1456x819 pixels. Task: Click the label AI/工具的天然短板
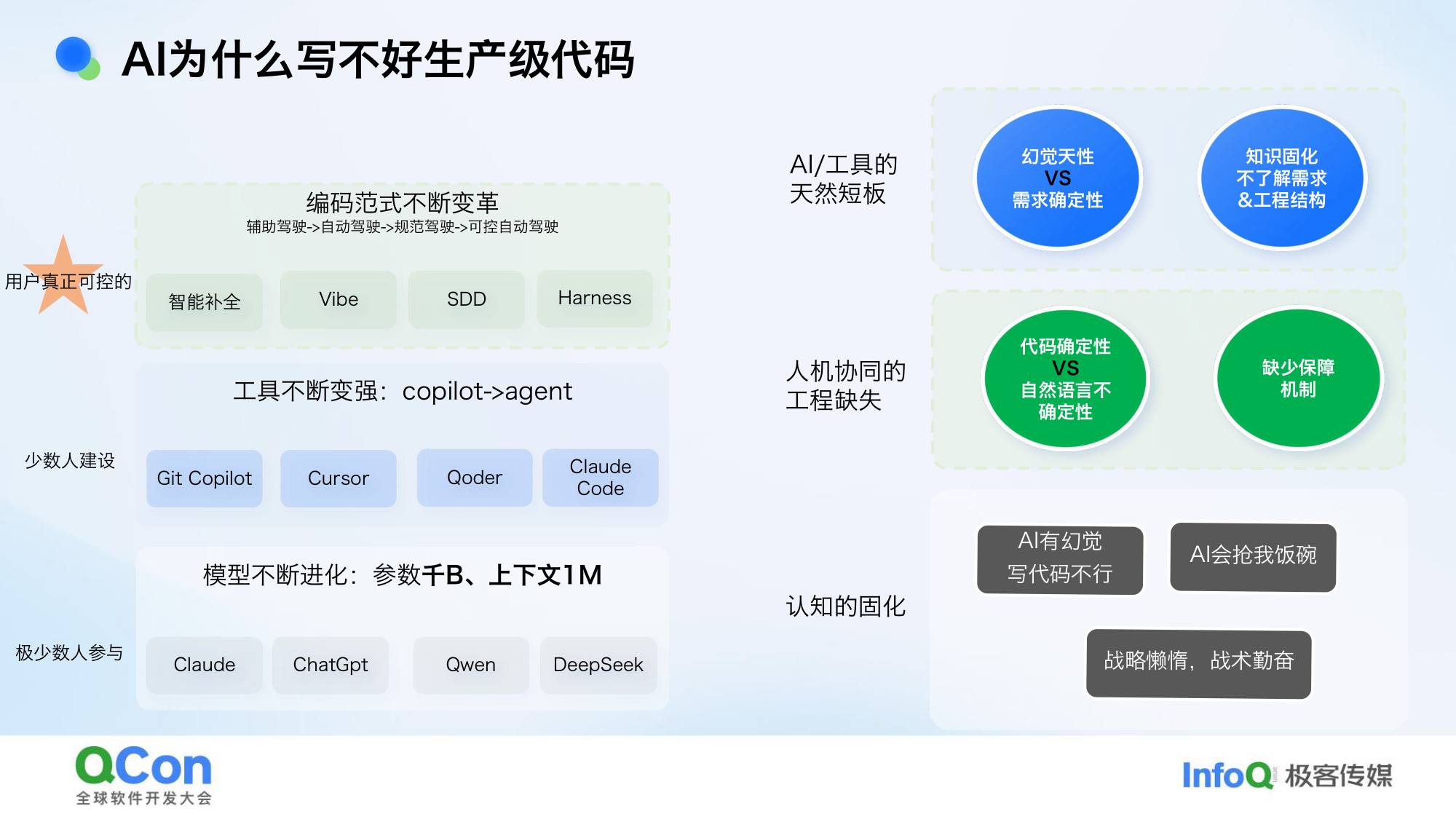pyautogui.click(x=844, y=179)
